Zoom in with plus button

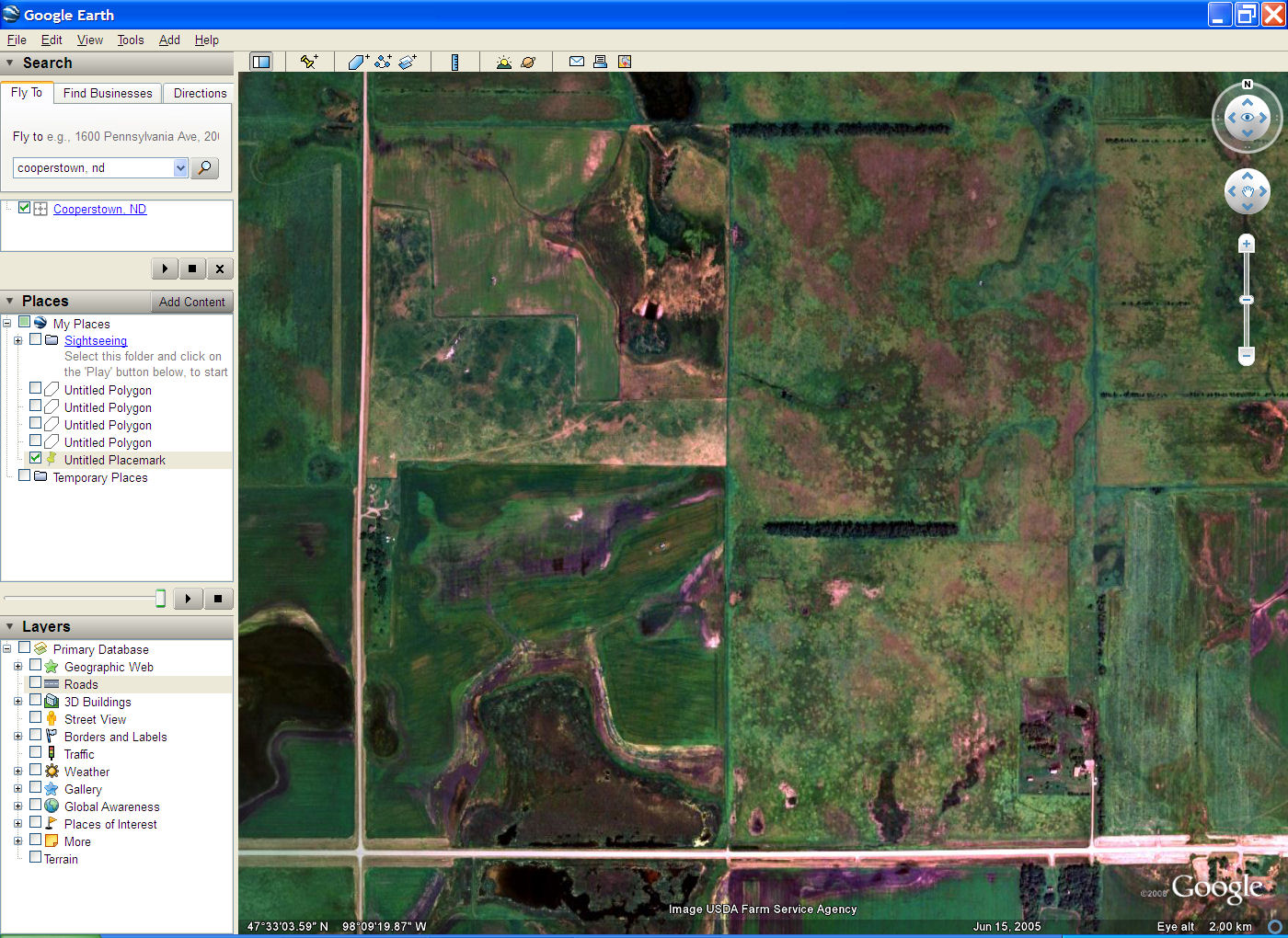pyautogui.click(x=1247, y=244)
